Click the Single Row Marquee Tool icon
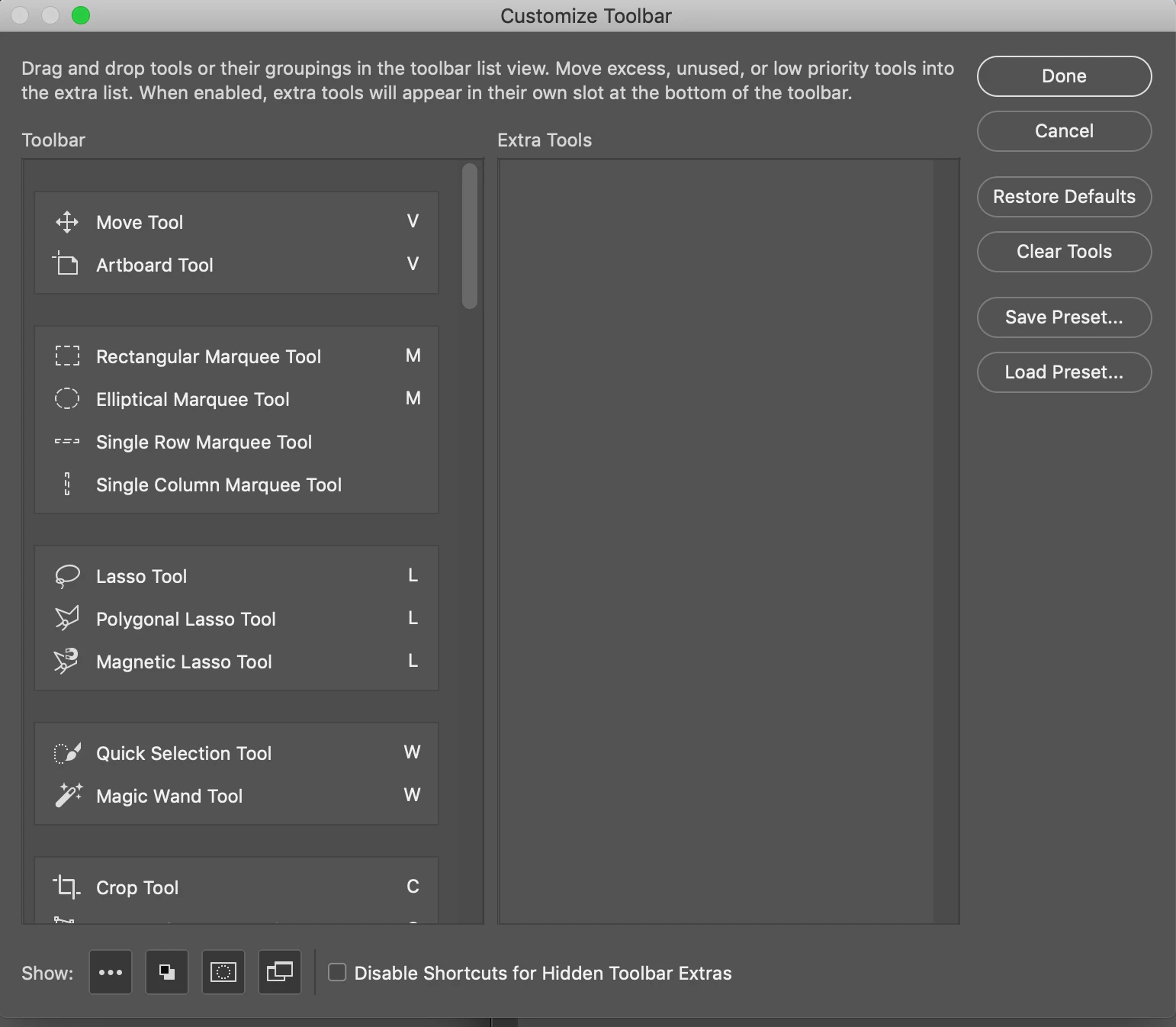The image size is (1176, 1027). 67,441
